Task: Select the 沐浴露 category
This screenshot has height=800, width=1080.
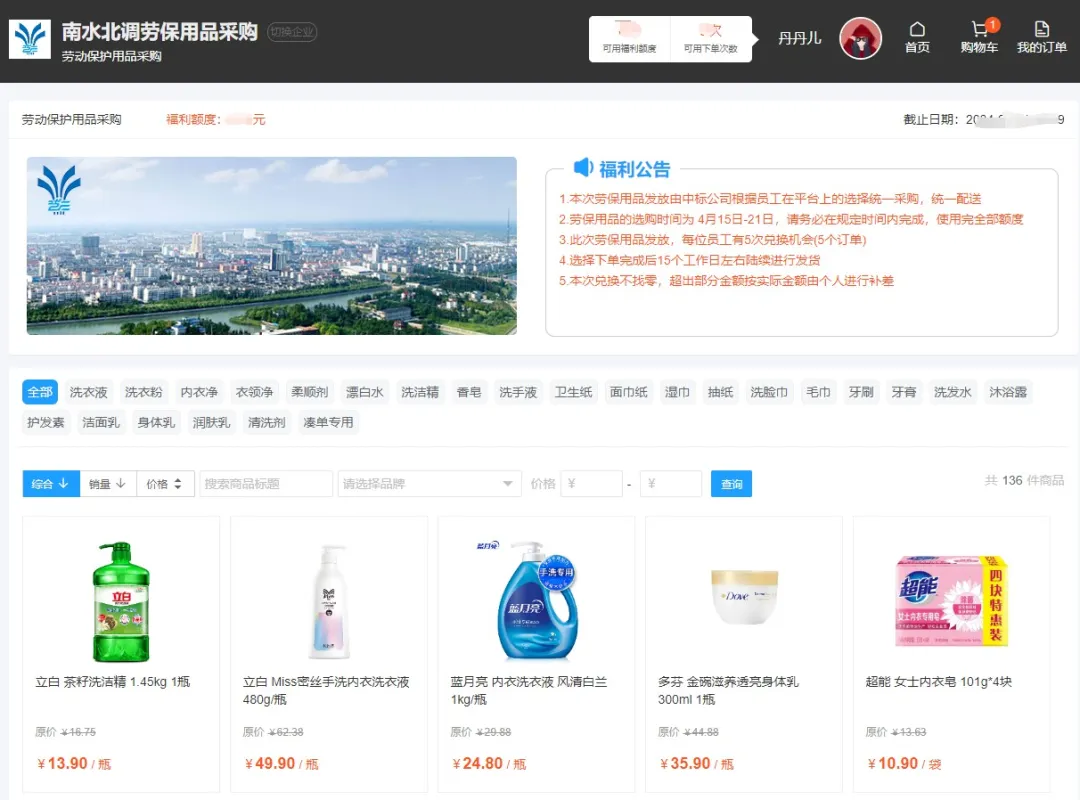Action: click(x=1008, y=392)
